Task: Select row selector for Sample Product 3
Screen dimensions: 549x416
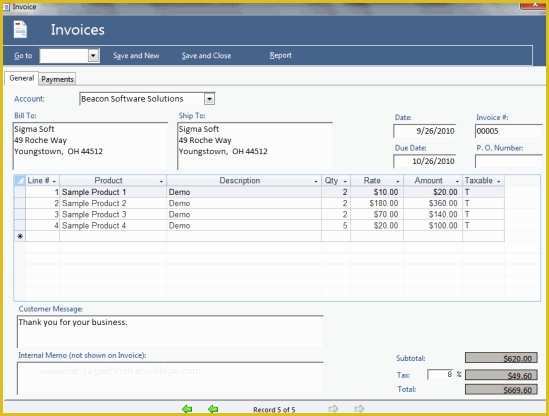Action: [x=20, y=214]
